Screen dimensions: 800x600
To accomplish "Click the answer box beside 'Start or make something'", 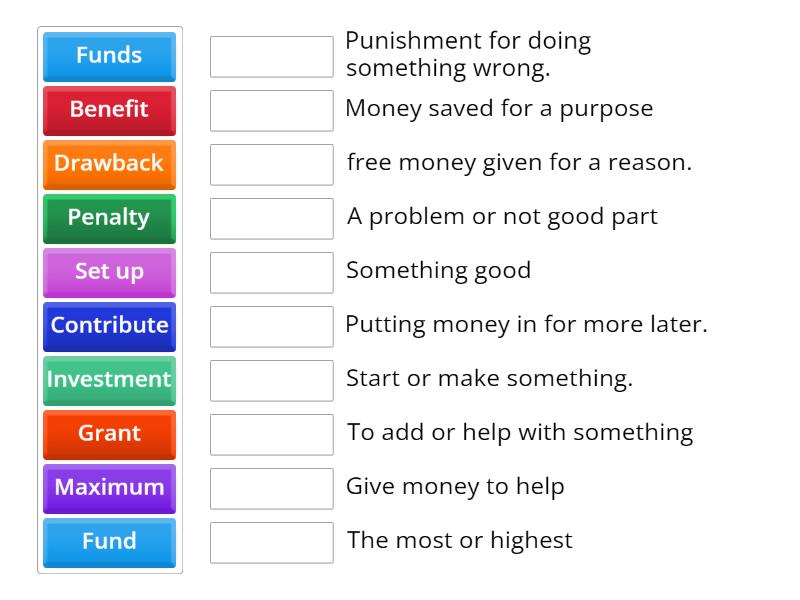I will [271, 380].
